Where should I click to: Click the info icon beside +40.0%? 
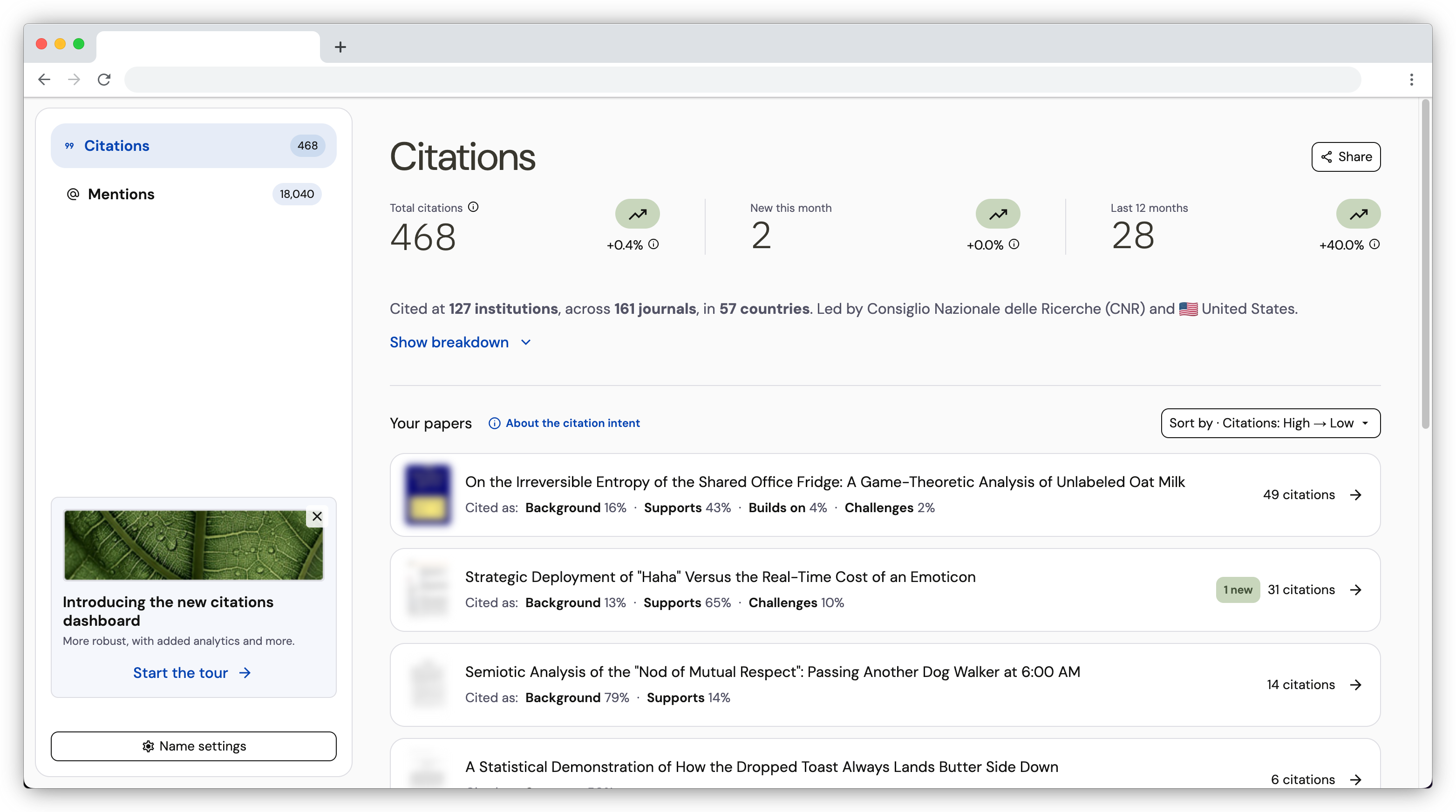point(1375,244)
